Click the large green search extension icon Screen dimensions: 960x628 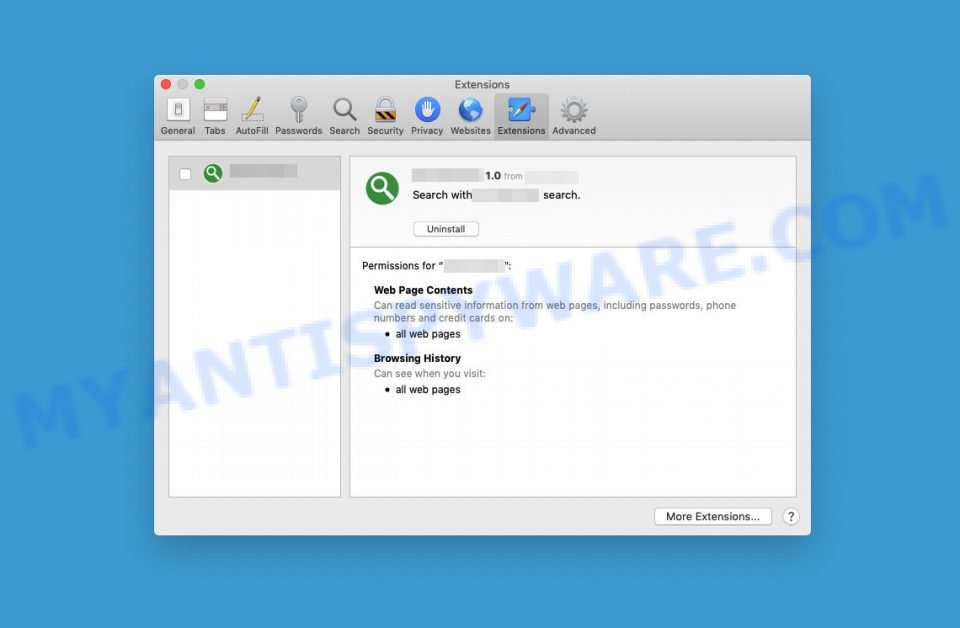(x=382, y=188)
